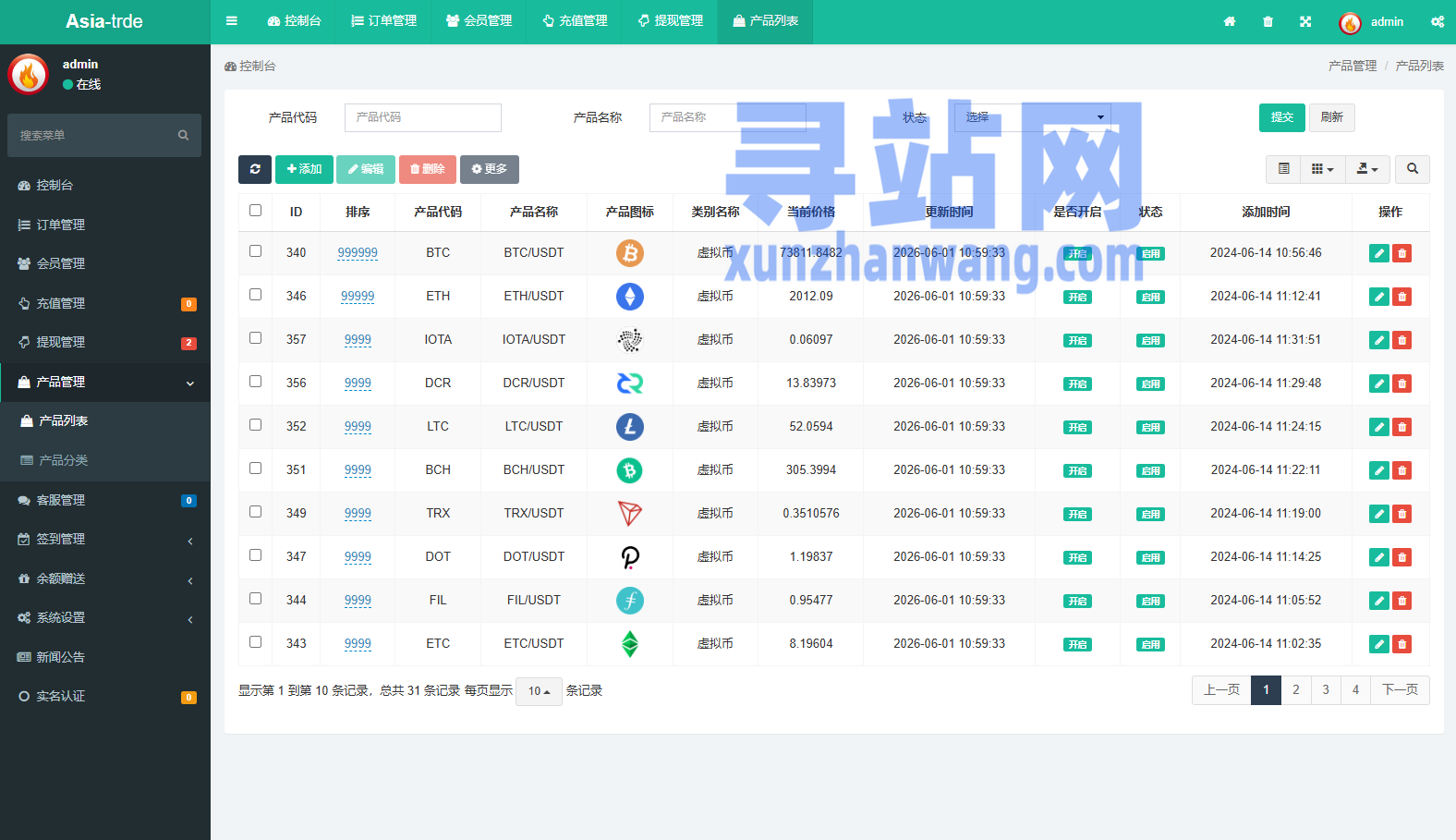The height and width of the screenshot is (840, 1456).
Task: Click green edit icon for BTC row
Action: (x=1379, y=253)
